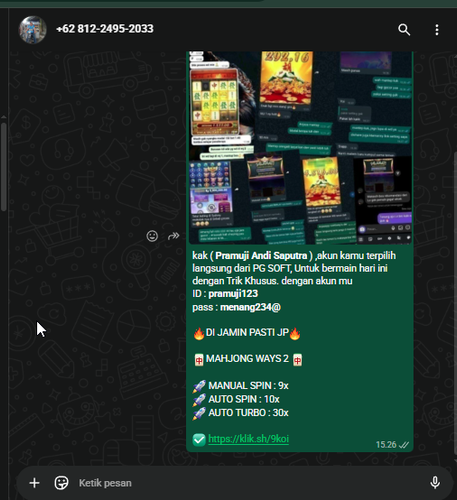457x500 pixels.
Task: Click the "DI JAMIN PASTI JP" line
Action: click(247, 333)
